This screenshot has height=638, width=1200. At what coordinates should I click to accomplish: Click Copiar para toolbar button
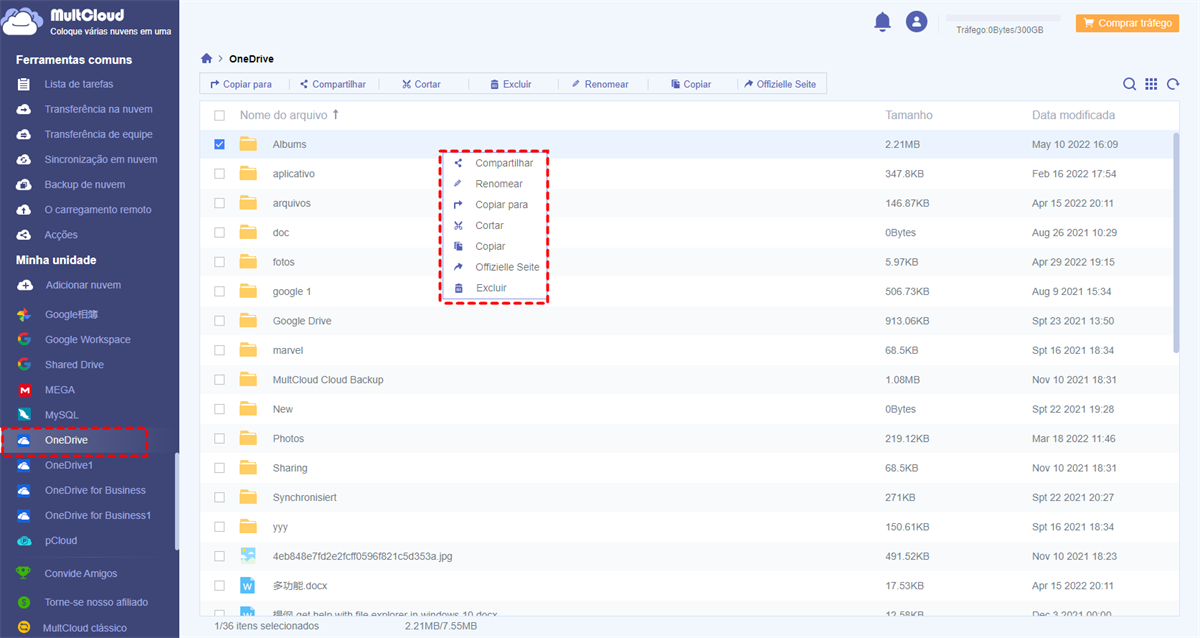pos(241,84)
